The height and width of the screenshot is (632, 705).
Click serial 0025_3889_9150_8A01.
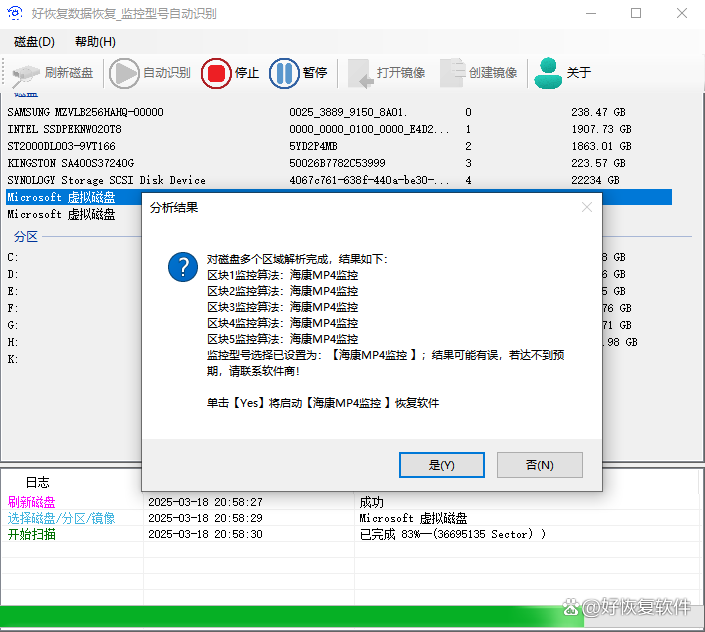(x=348, y=112)
